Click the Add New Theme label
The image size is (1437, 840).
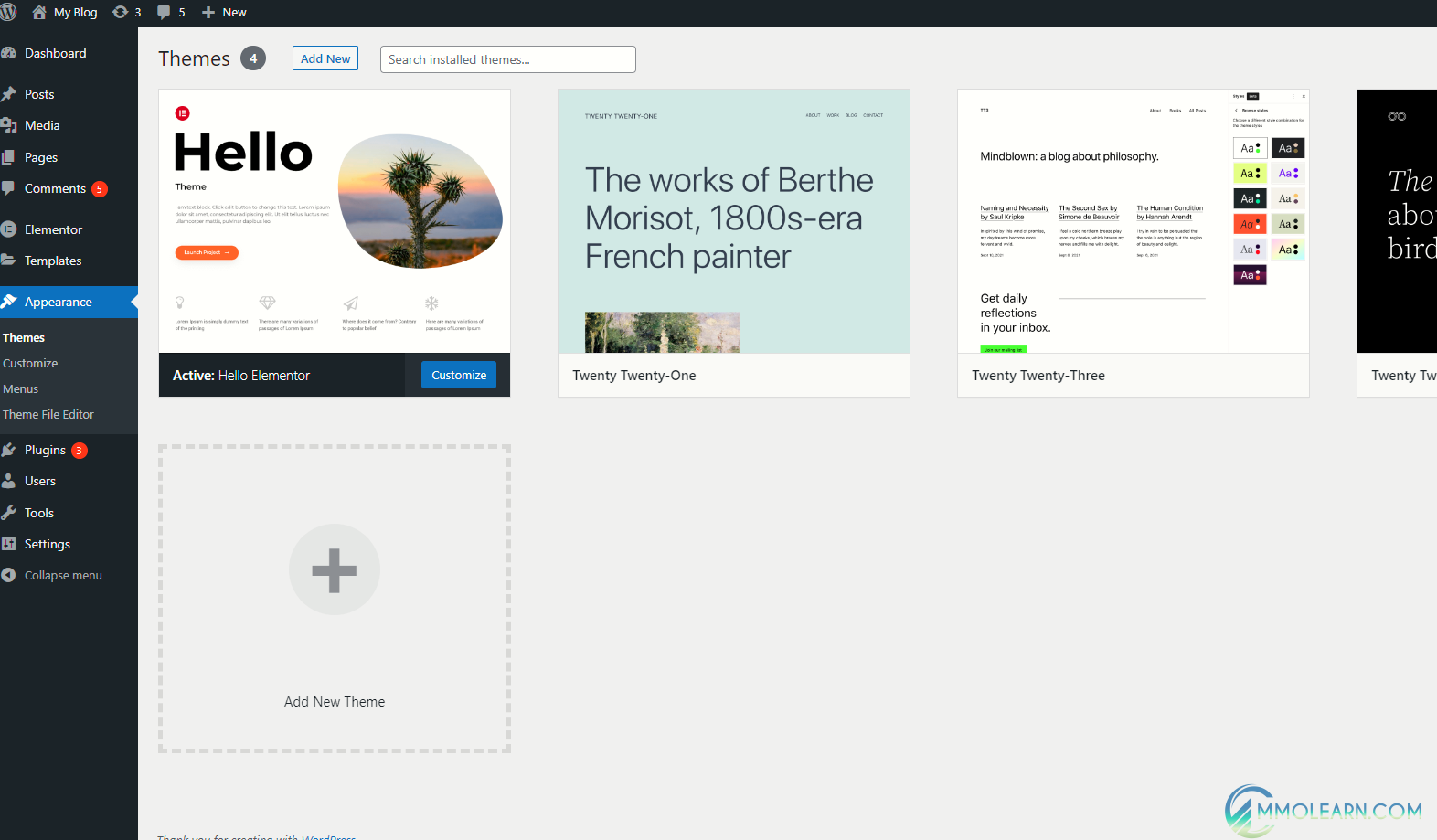point(335,702)
